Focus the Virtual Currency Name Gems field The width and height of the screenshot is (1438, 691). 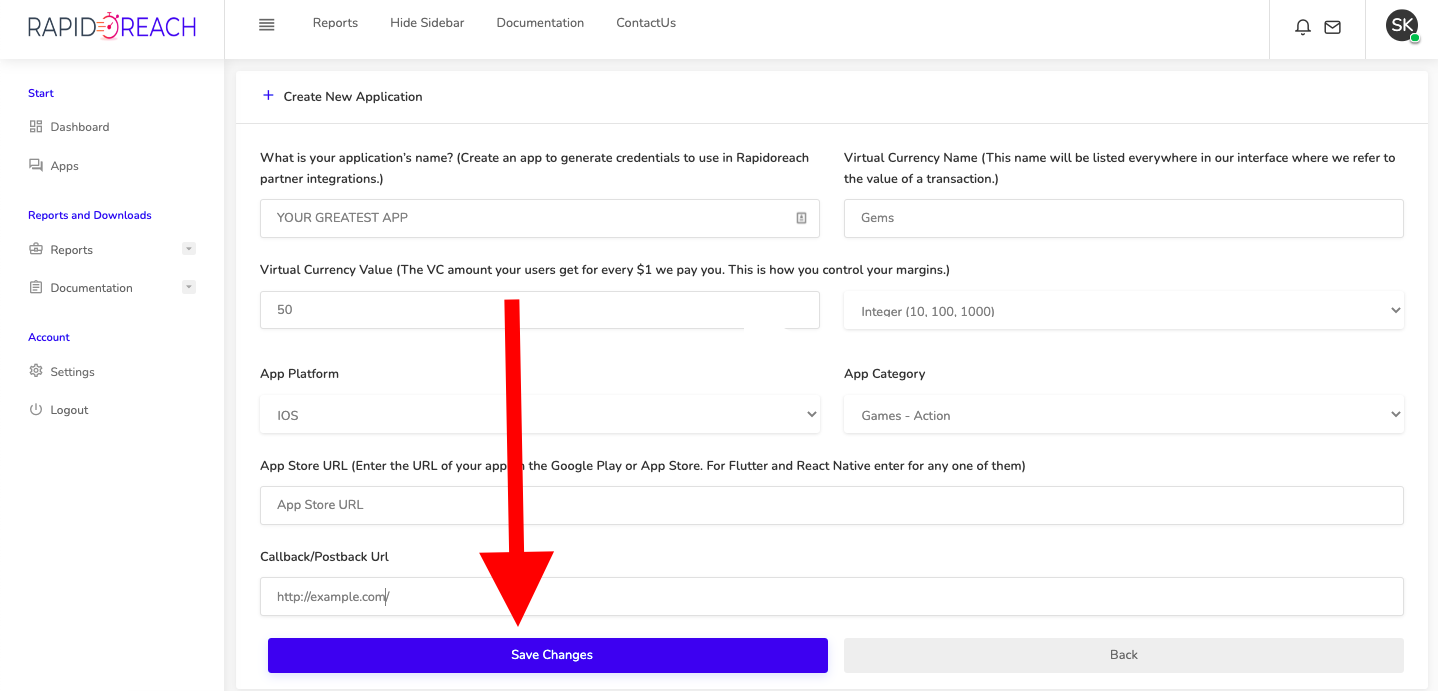1124,218
